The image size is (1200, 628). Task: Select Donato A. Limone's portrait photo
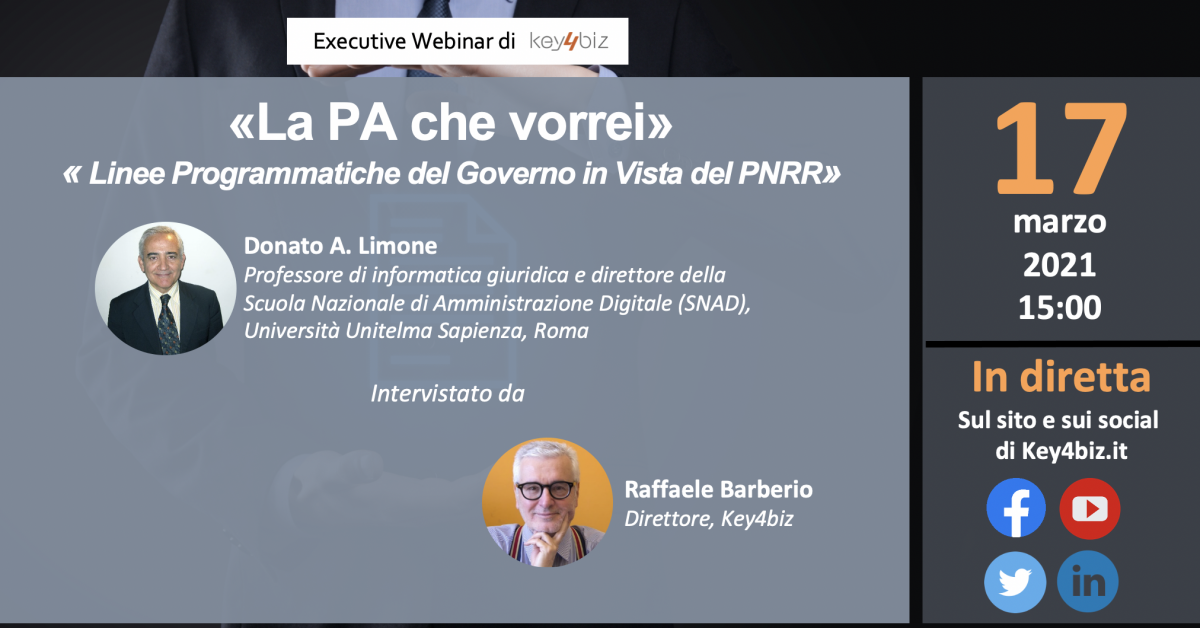[165, 289]
